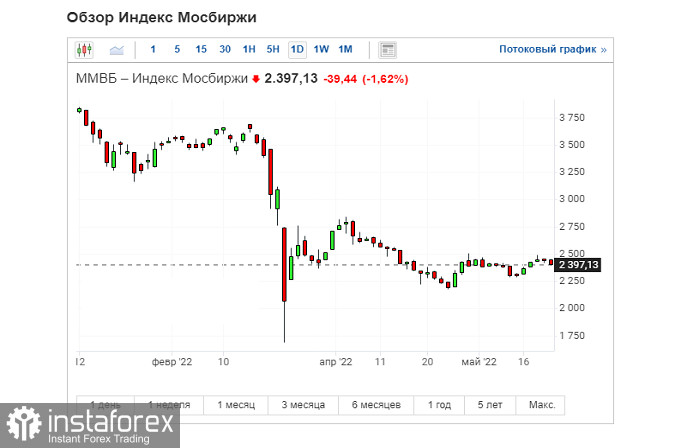The image size is (675, 448).
Task: Open the technical chart table icon
Action: click(x=387, y=50)
